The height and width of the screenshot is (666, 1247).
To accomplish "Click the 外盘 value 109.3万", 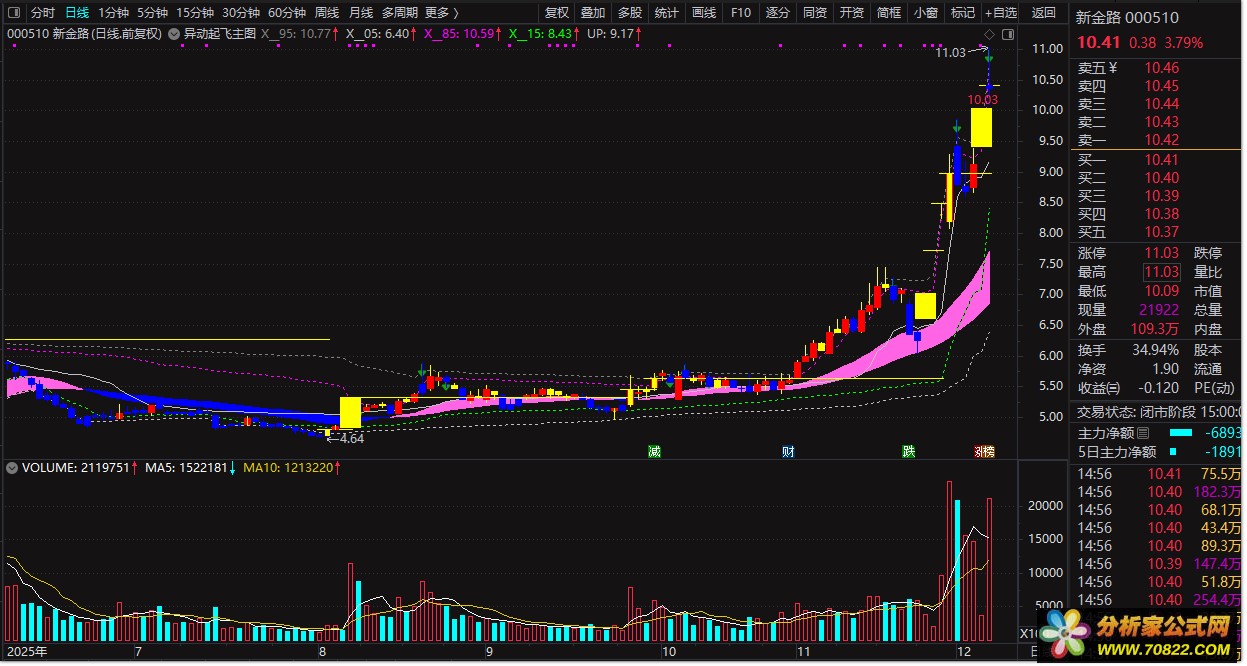I will point(1156,329).
